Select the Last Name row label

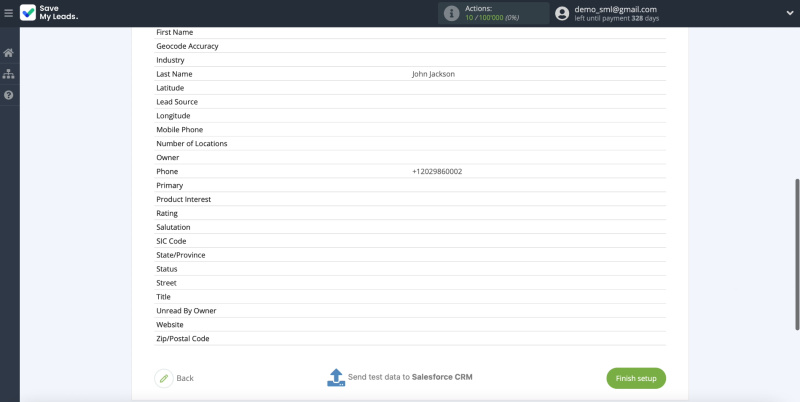[x=174, y=74]
